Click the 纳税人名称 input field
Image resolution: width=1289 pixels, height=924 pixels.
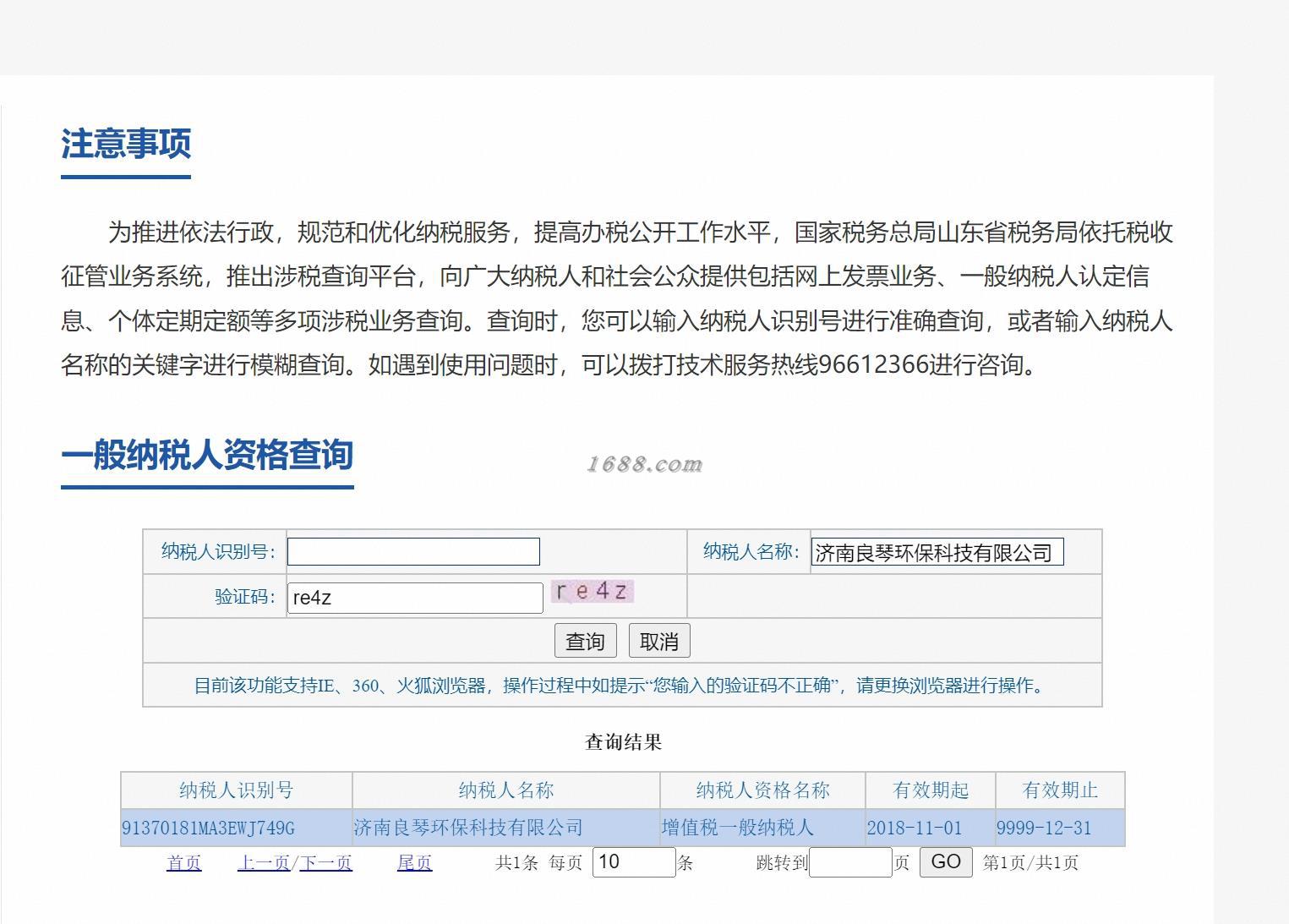[937, 552]
